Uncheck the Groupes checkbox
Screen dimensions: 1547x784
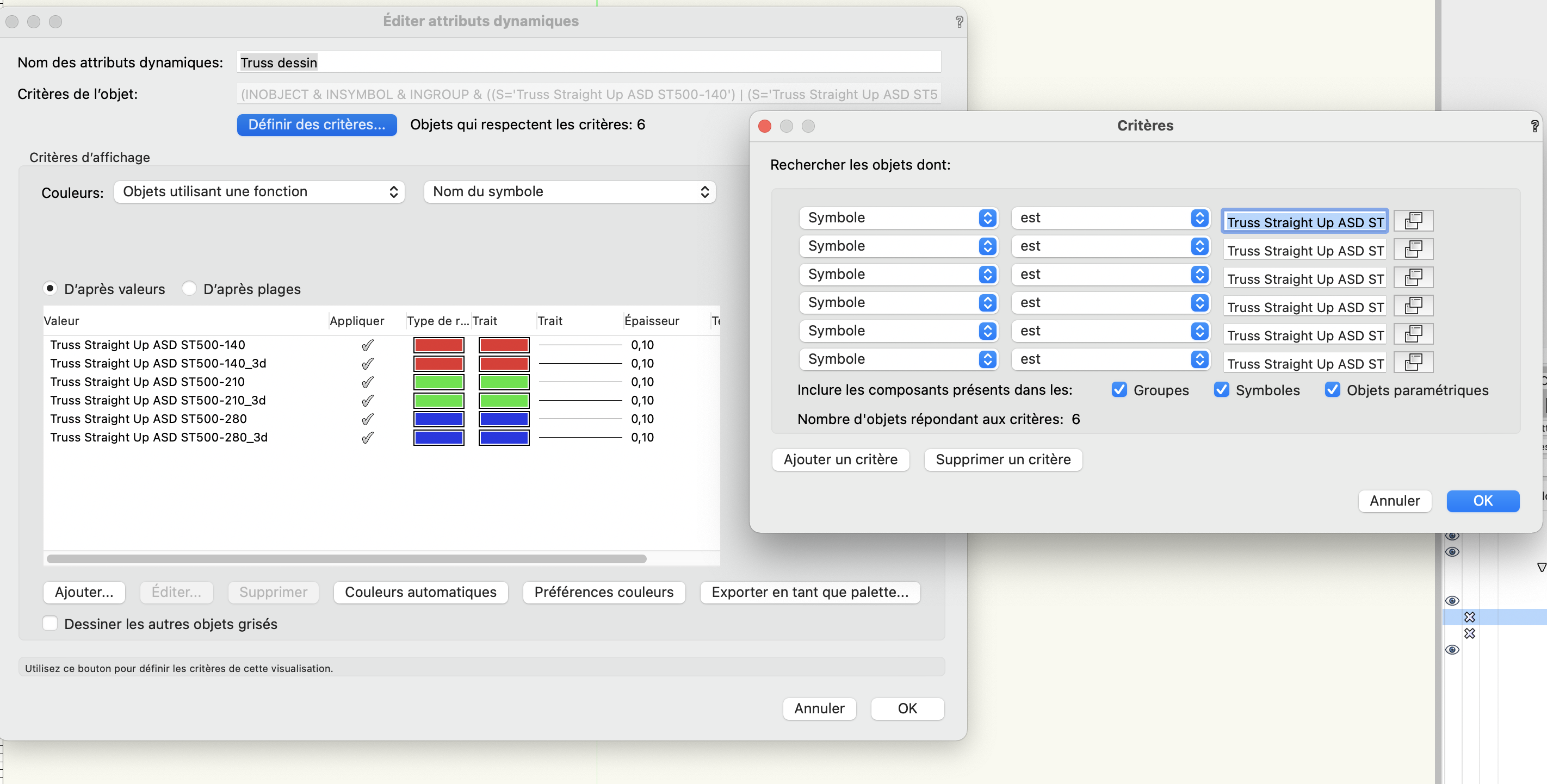point(1119,390)
